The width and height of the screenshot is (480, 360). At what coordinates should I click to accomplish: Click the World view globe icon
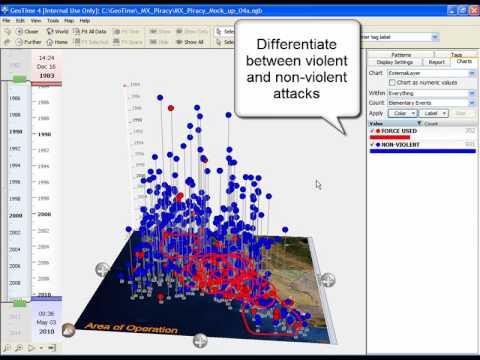pyautogui.click(x=50, y=31)
